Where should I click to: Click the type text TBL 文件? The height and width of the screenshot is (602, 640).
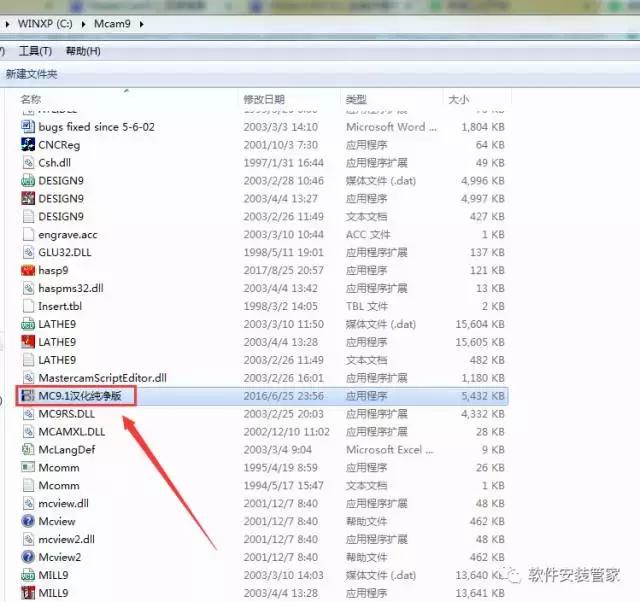(367, 306)
